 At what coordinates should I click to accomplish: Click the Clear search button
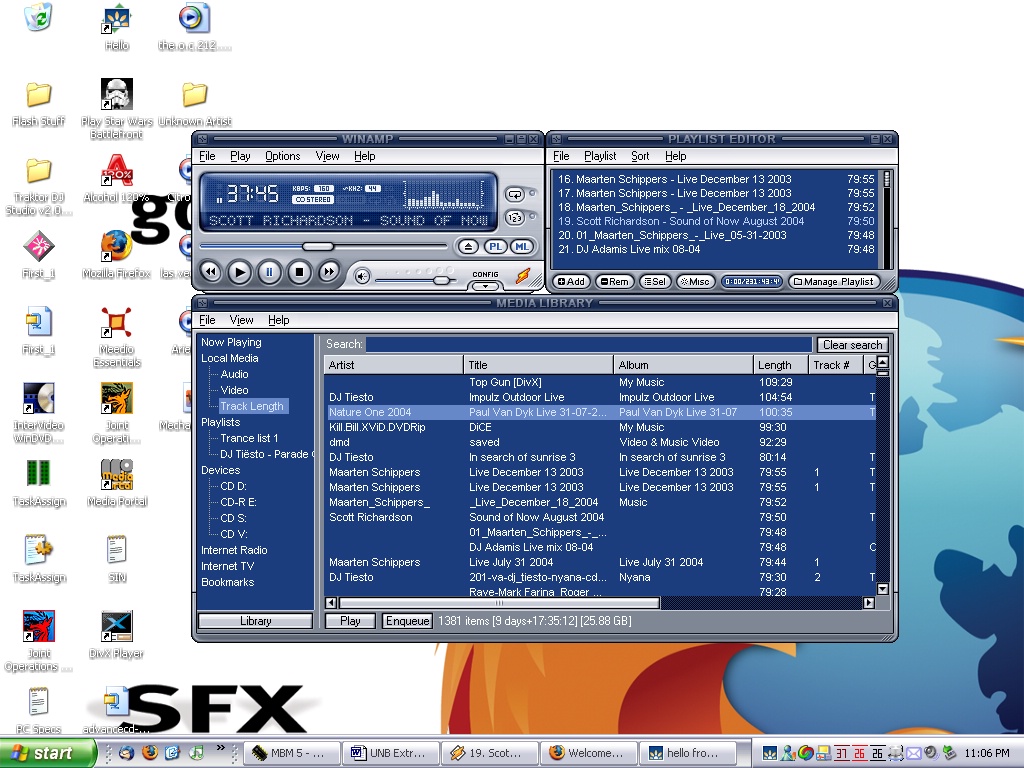pyautogui.click(x=852, y=345)
